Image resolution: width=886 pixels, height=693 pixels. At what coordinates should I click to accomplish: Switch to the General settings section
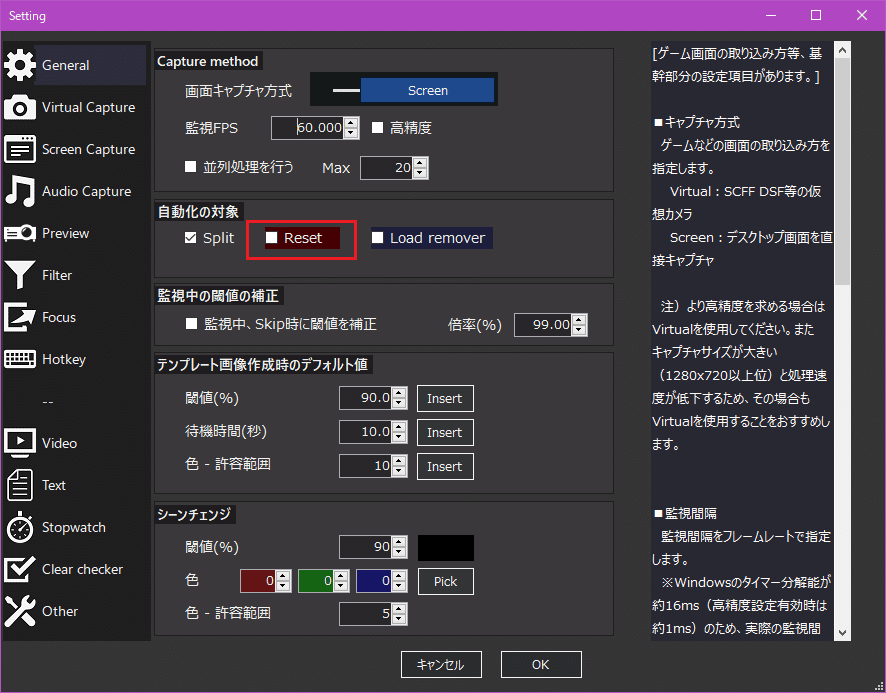[20, 64]
